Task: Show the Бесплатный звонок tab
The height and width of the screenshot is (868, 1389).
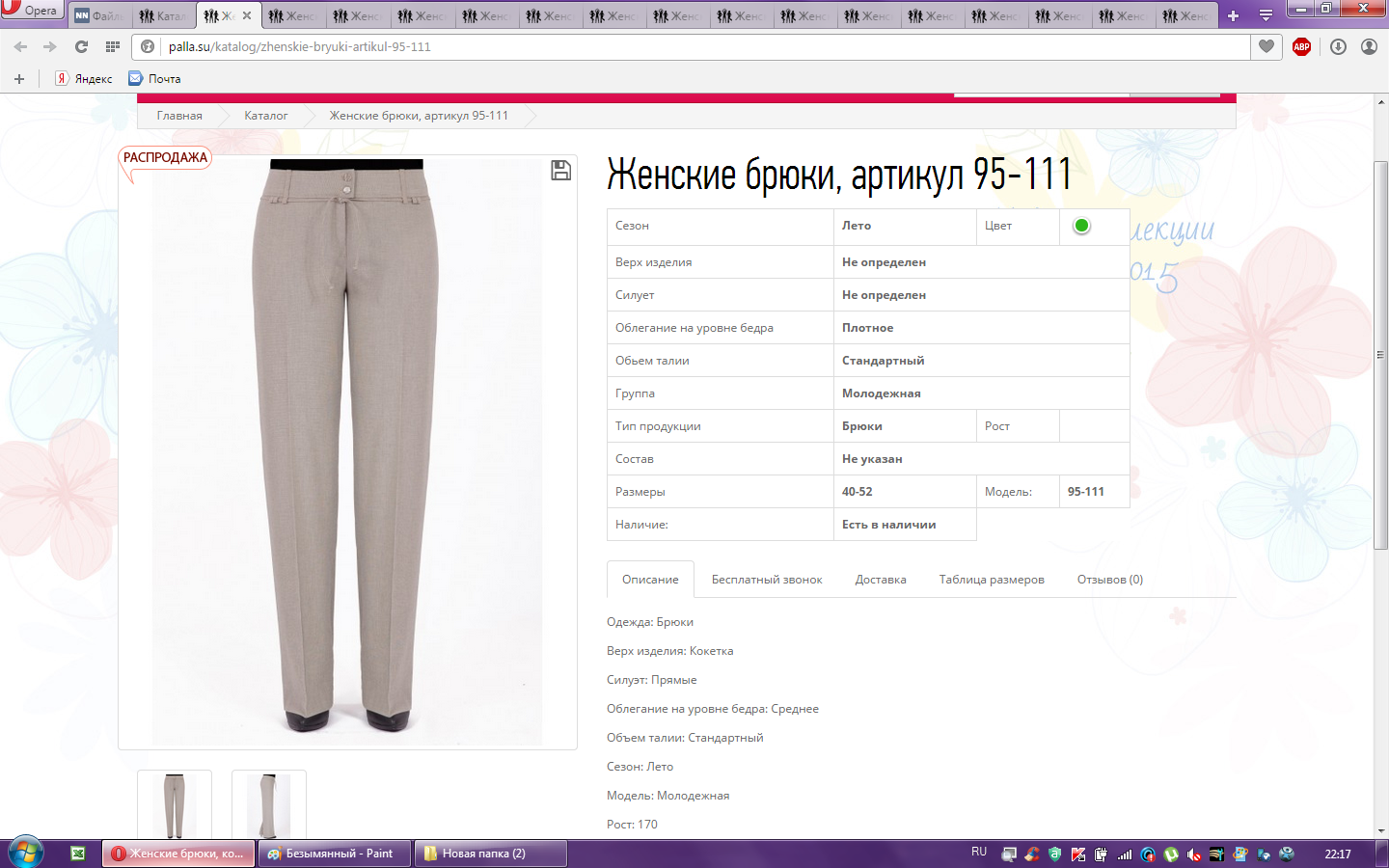Action: [x=767, y=580]
